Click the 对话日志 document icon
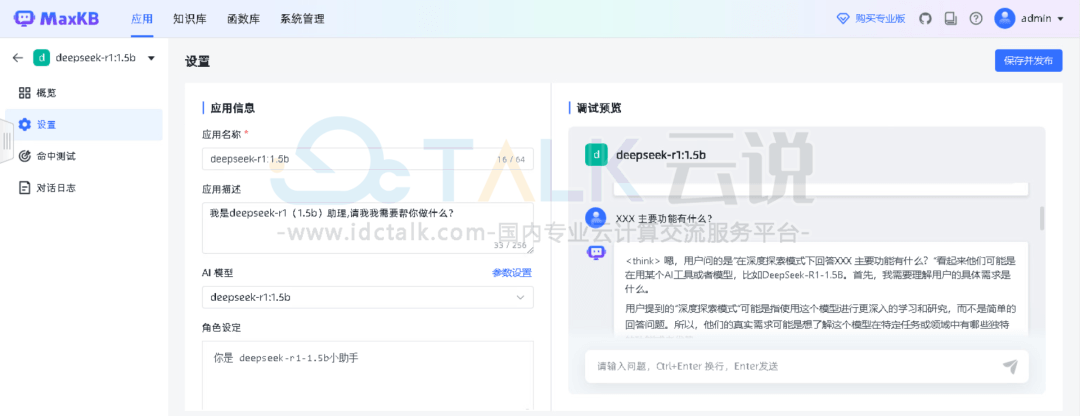The image size is (1080, 416). 25,187
